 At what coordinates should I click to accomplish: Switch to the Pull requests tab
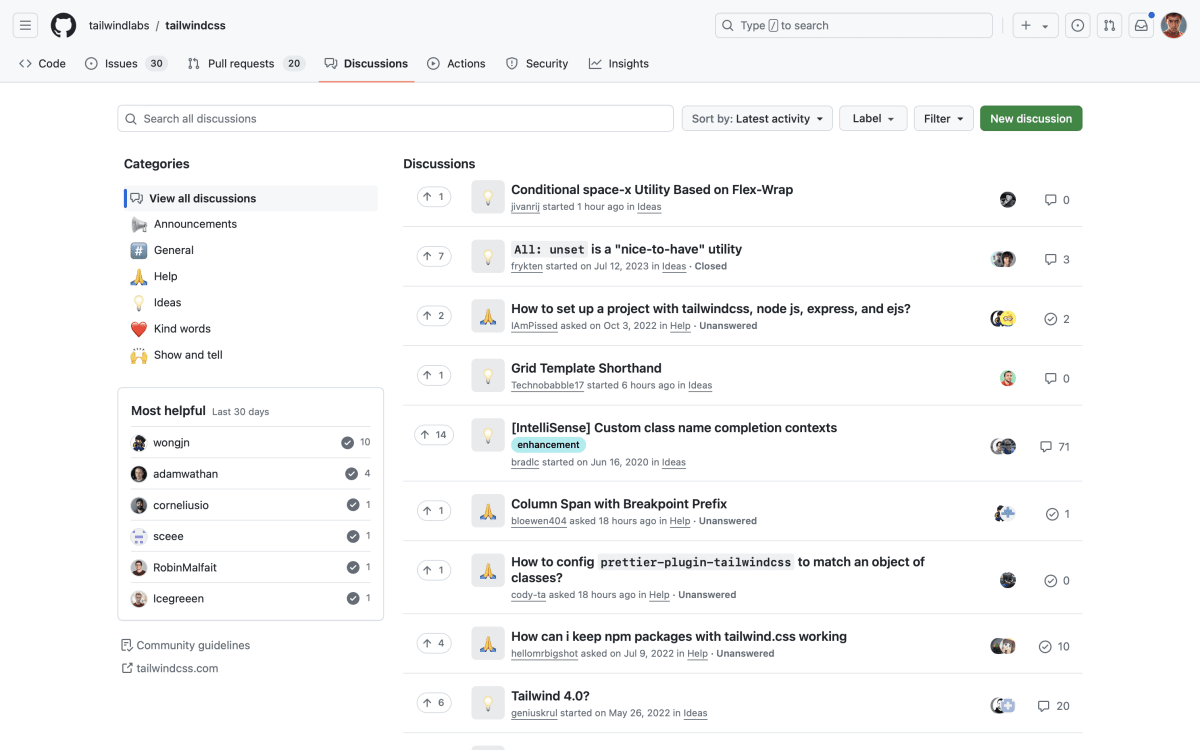245,63
